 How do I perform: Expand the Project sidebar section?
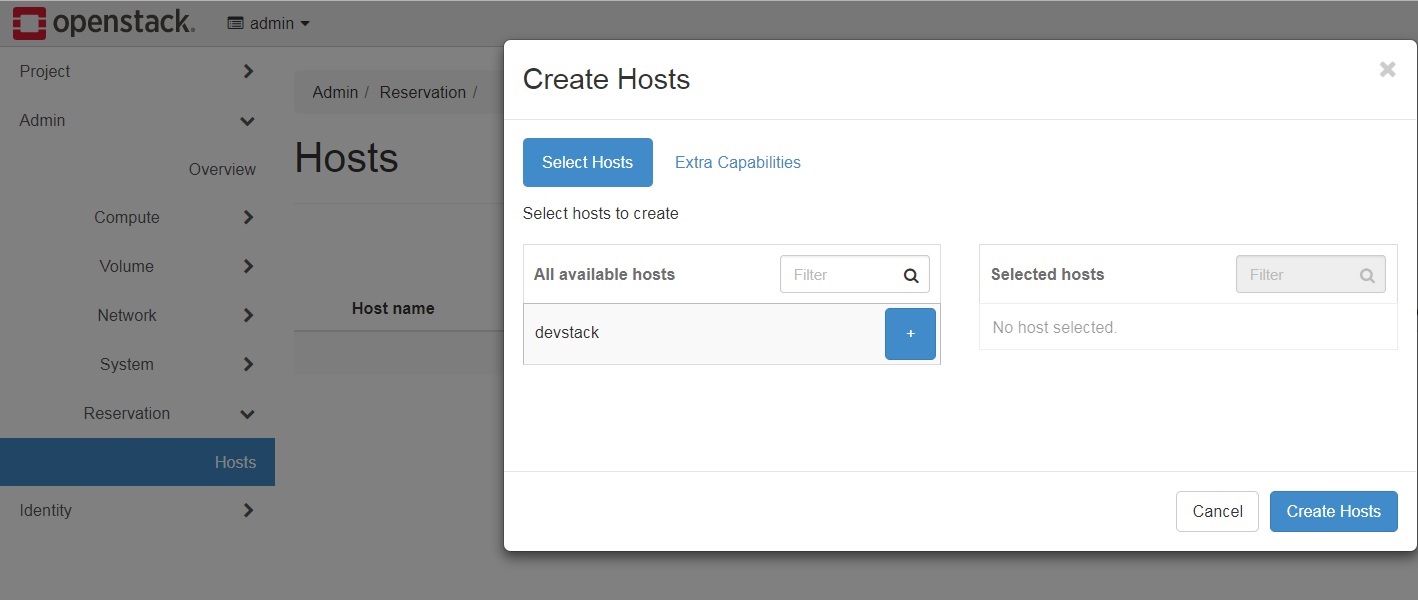(x=248, y=71)
